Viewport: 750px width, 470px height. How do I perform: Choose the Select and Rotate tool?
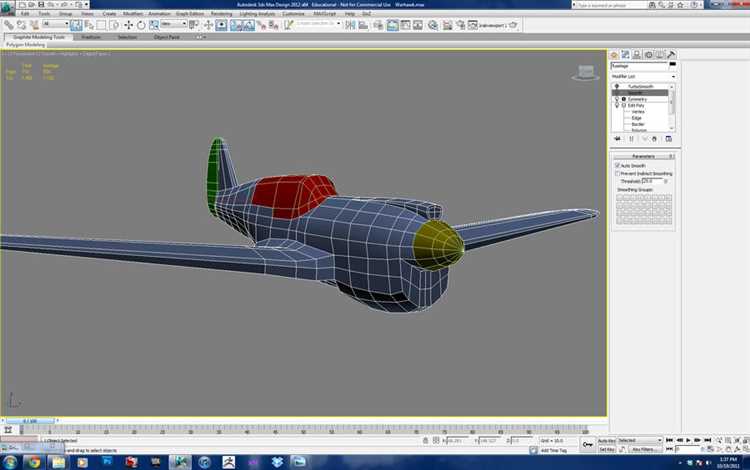click(141, 25)
